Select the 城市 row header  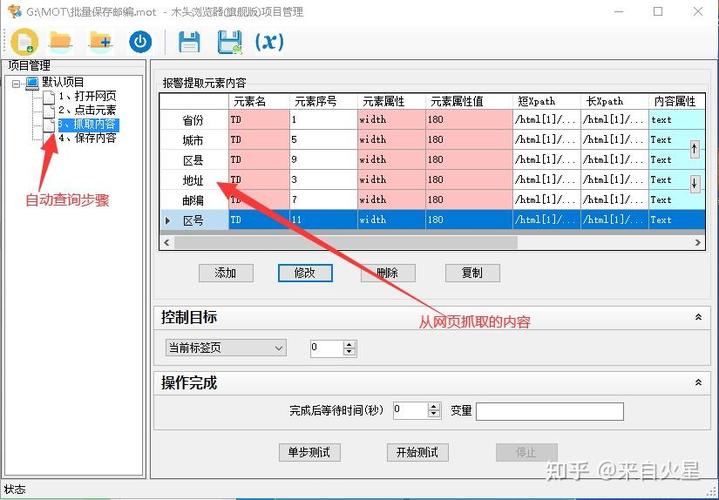194,139
